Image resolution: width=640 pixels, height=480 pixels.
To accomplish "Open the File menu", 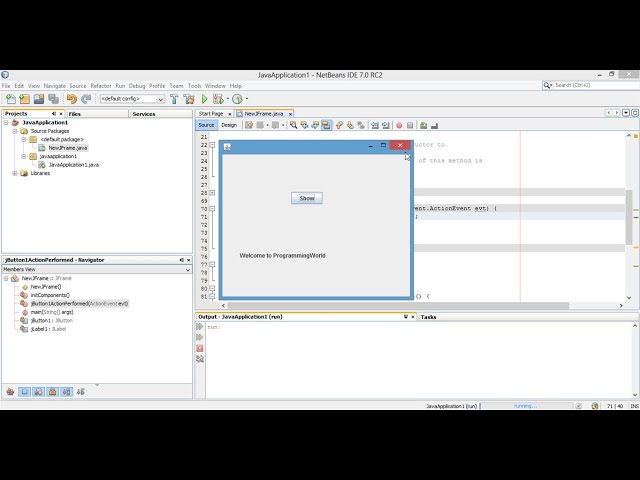I will 6,86.
